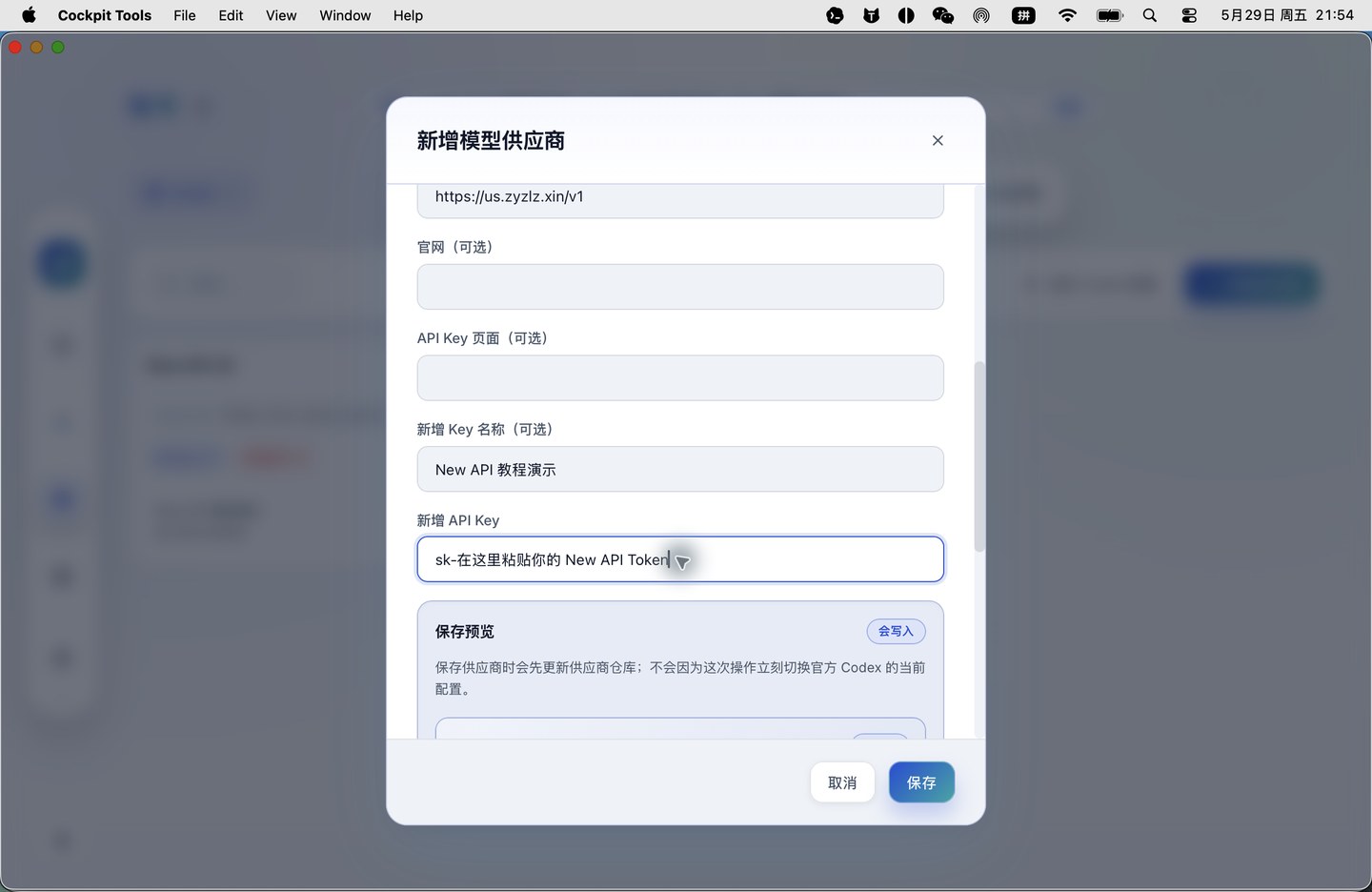
Task: Close the 新增模型供应商 dialog with the X
Action: (x=938, y=140)
